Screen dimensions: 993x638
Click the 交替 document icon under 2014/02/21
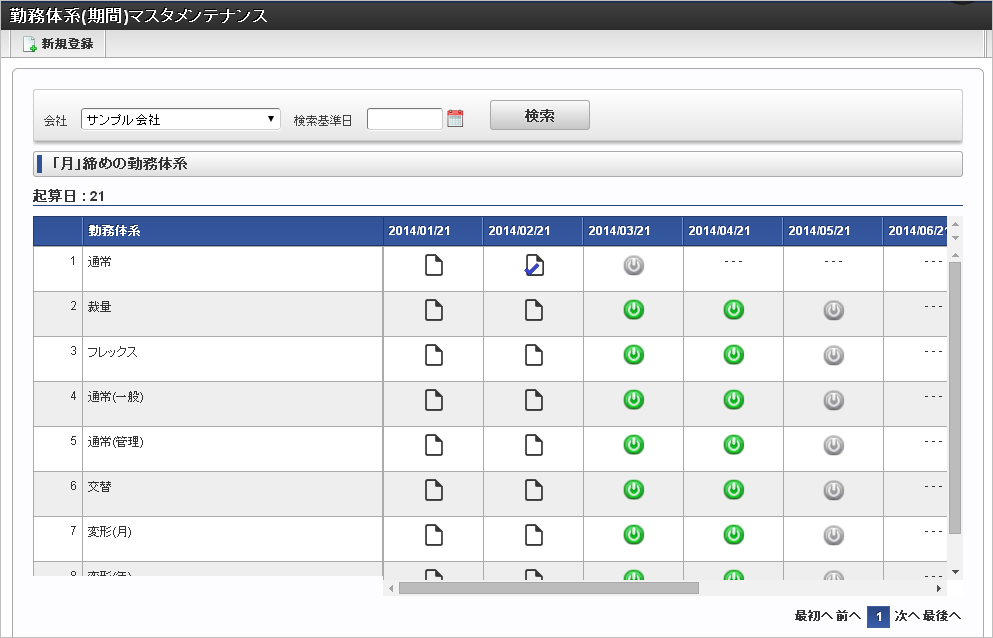tap(534, 490)
